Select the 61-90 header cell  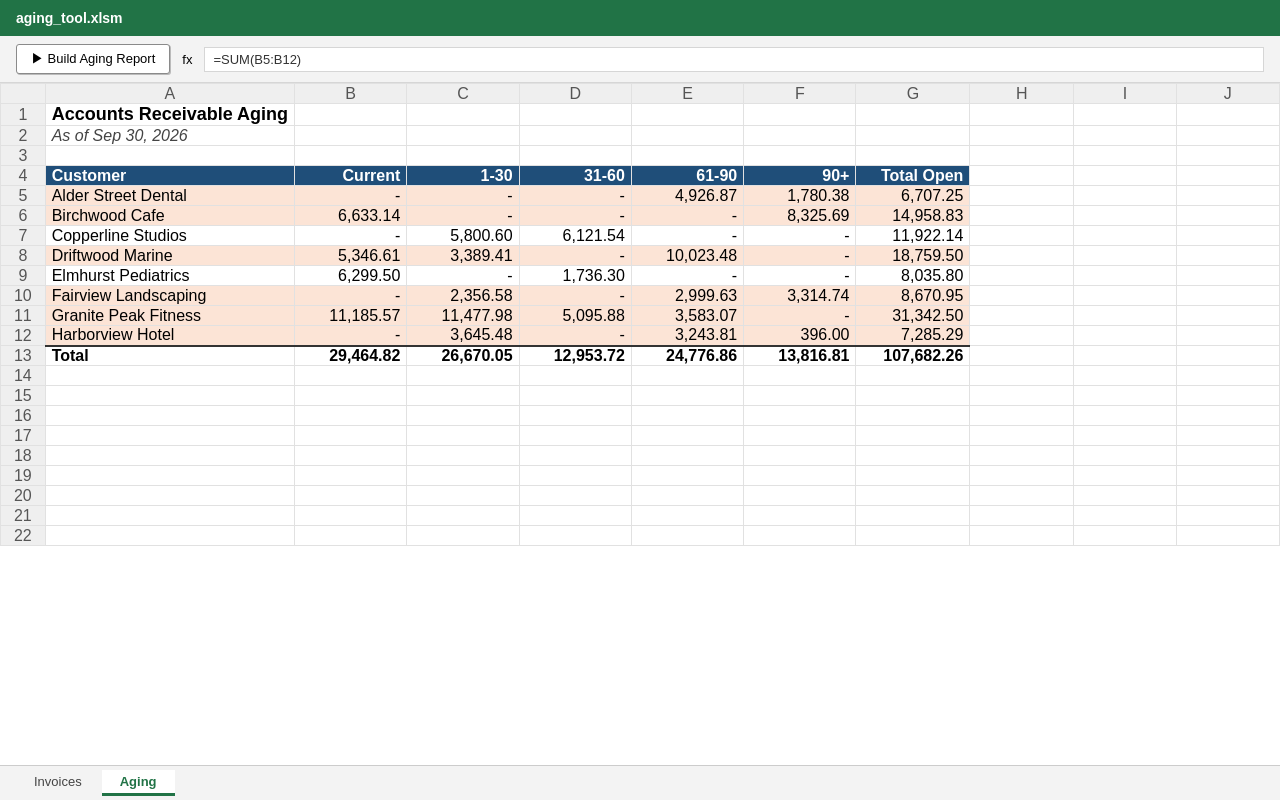click(687, 176)
